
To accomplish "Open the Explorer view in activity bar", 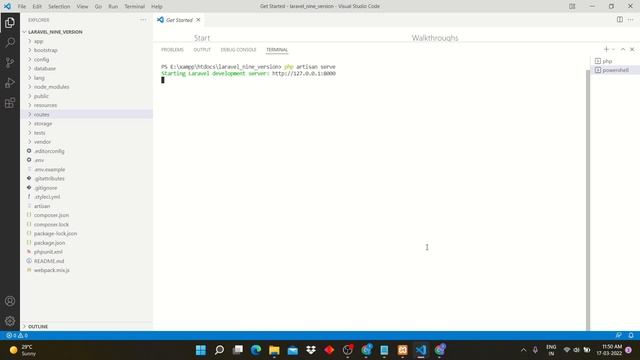I will coord(10,23).
